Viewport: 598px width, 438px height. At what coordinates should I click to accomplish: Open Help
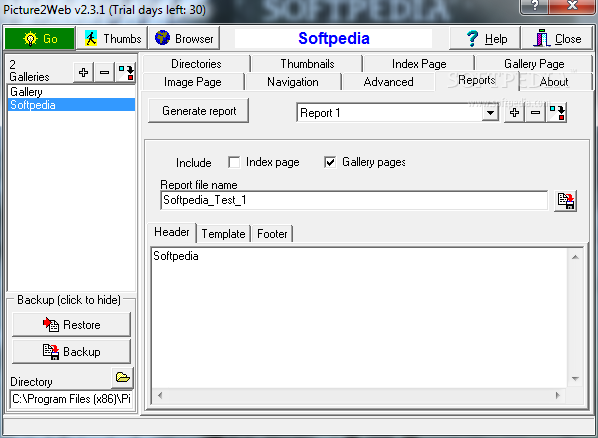coord(485,39)
